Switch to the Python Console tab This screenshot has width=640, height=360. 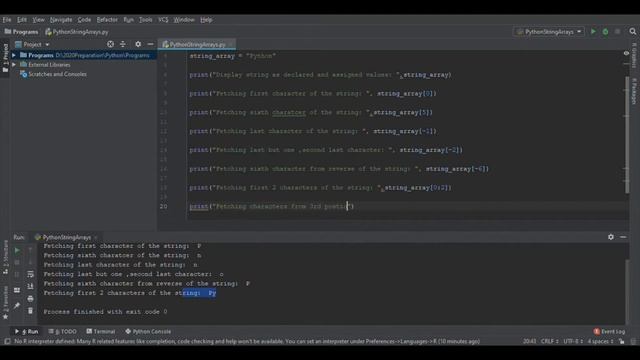tap(148, 331)
